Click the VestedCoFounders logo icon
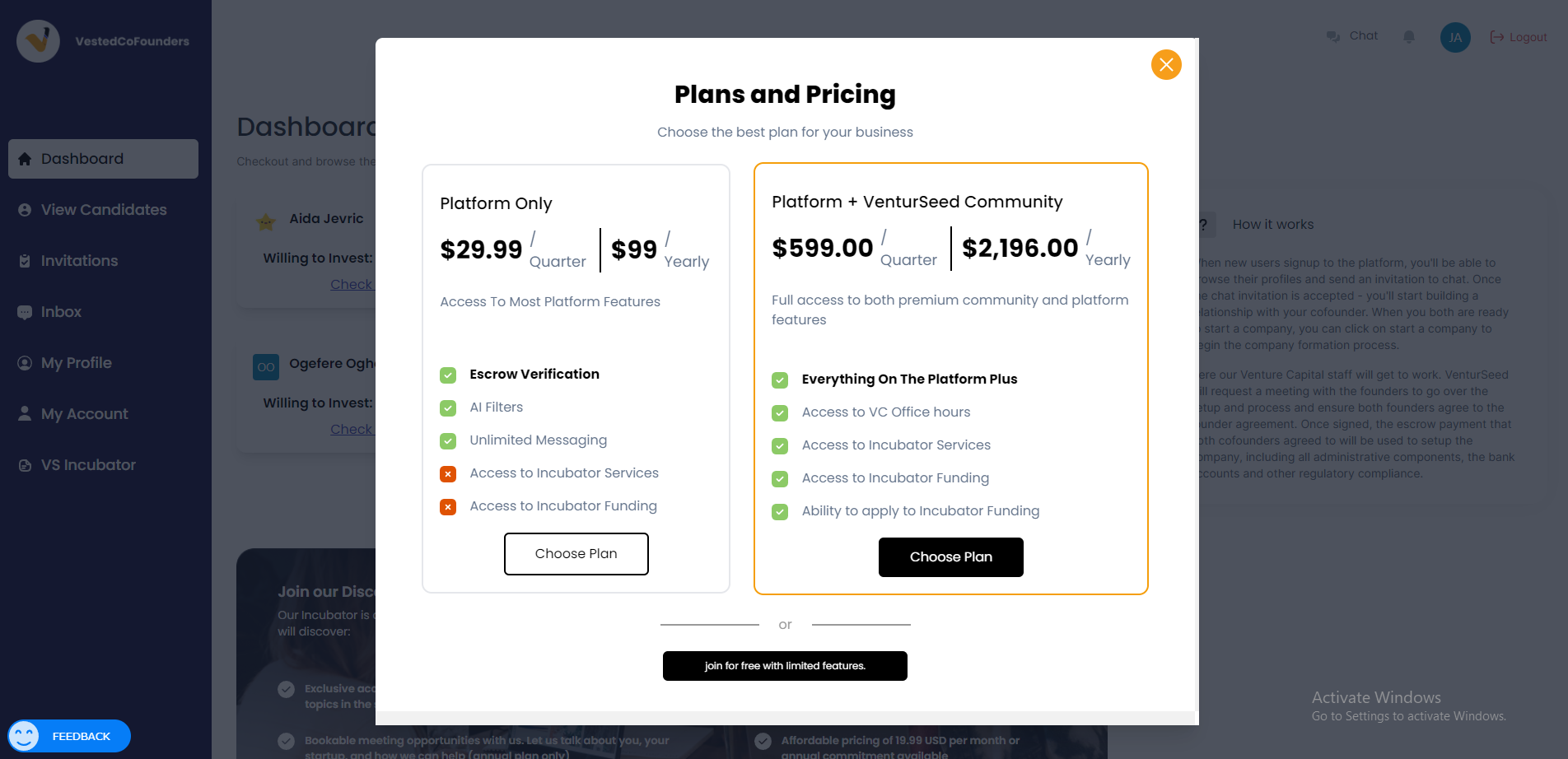The image size is (1568, 759). point(38,41)
